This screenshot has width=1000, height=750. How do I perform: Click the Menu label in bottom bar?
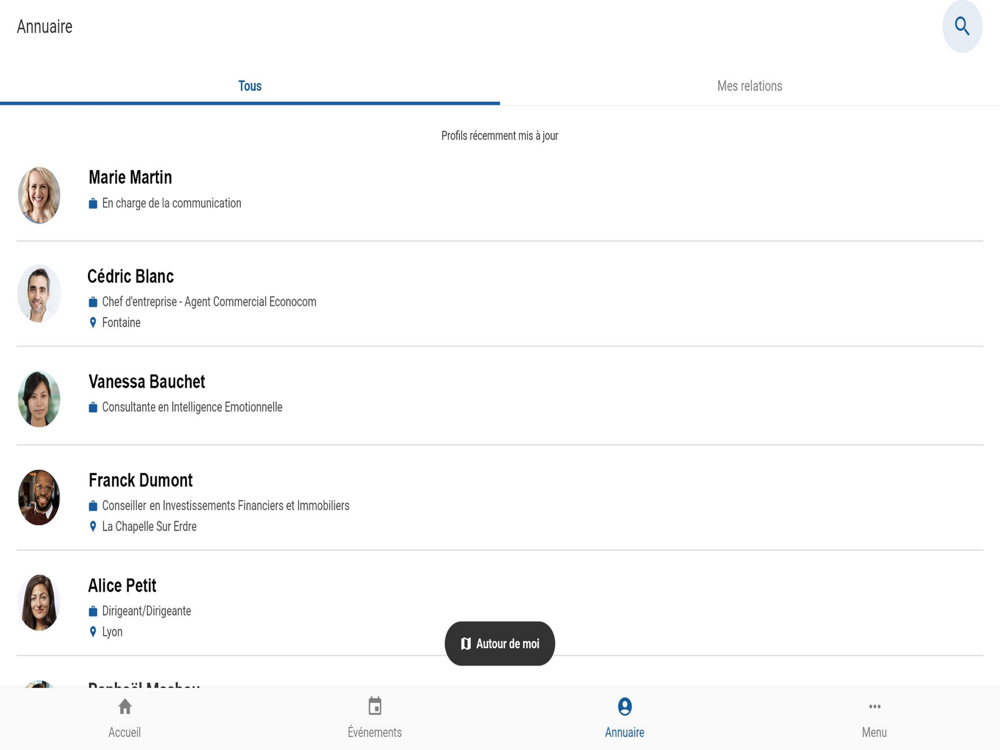point(874,732)
